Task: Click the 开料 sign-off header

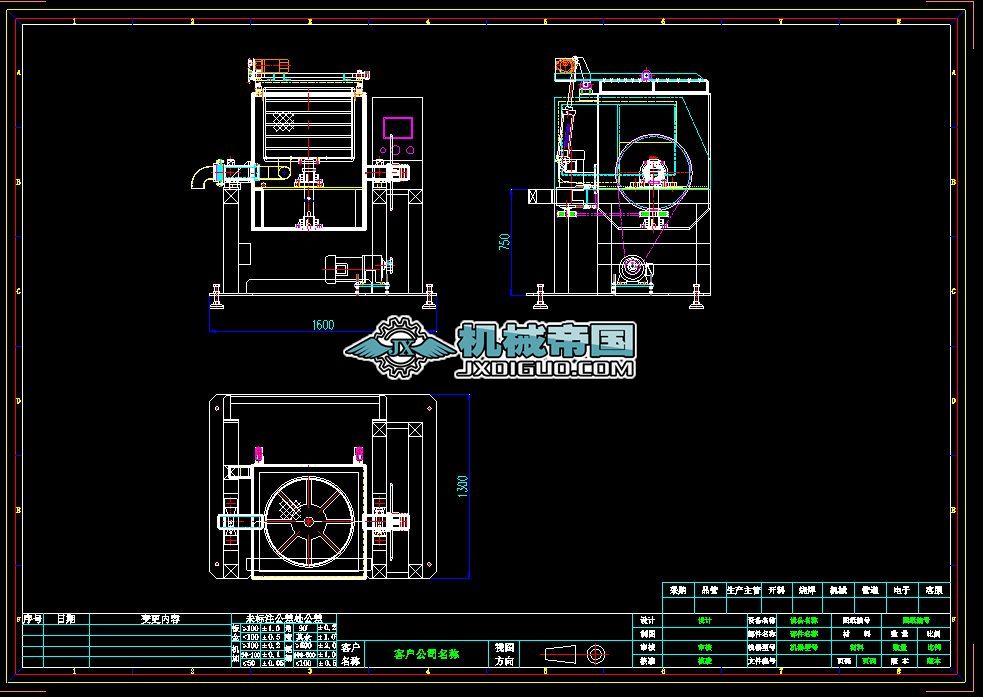Action: tap(777, 590)
